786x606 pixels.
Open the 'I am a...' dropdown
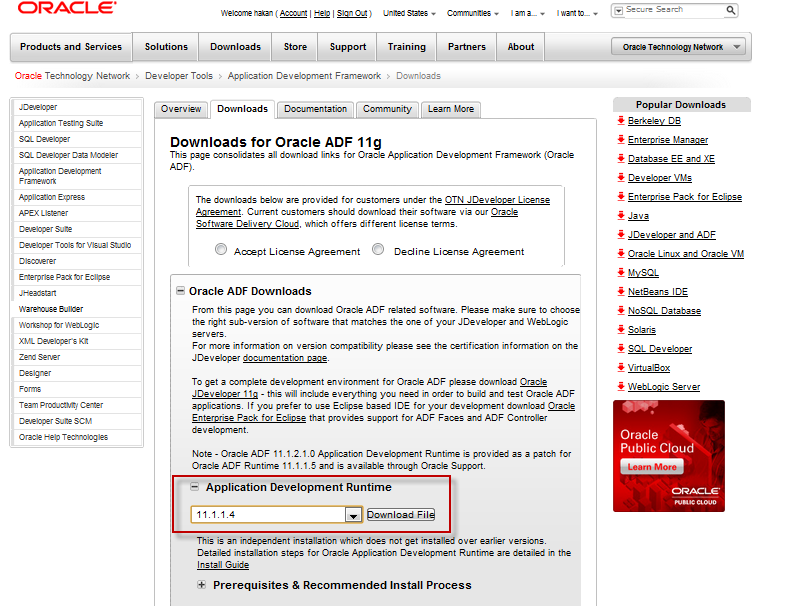click(x=527, y=14)
